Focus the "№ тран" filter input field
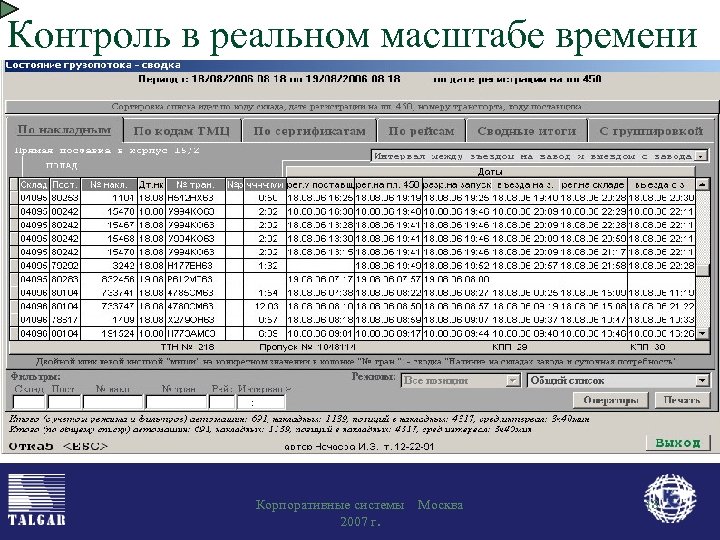720x540 pixels. (x=176, y=402)
